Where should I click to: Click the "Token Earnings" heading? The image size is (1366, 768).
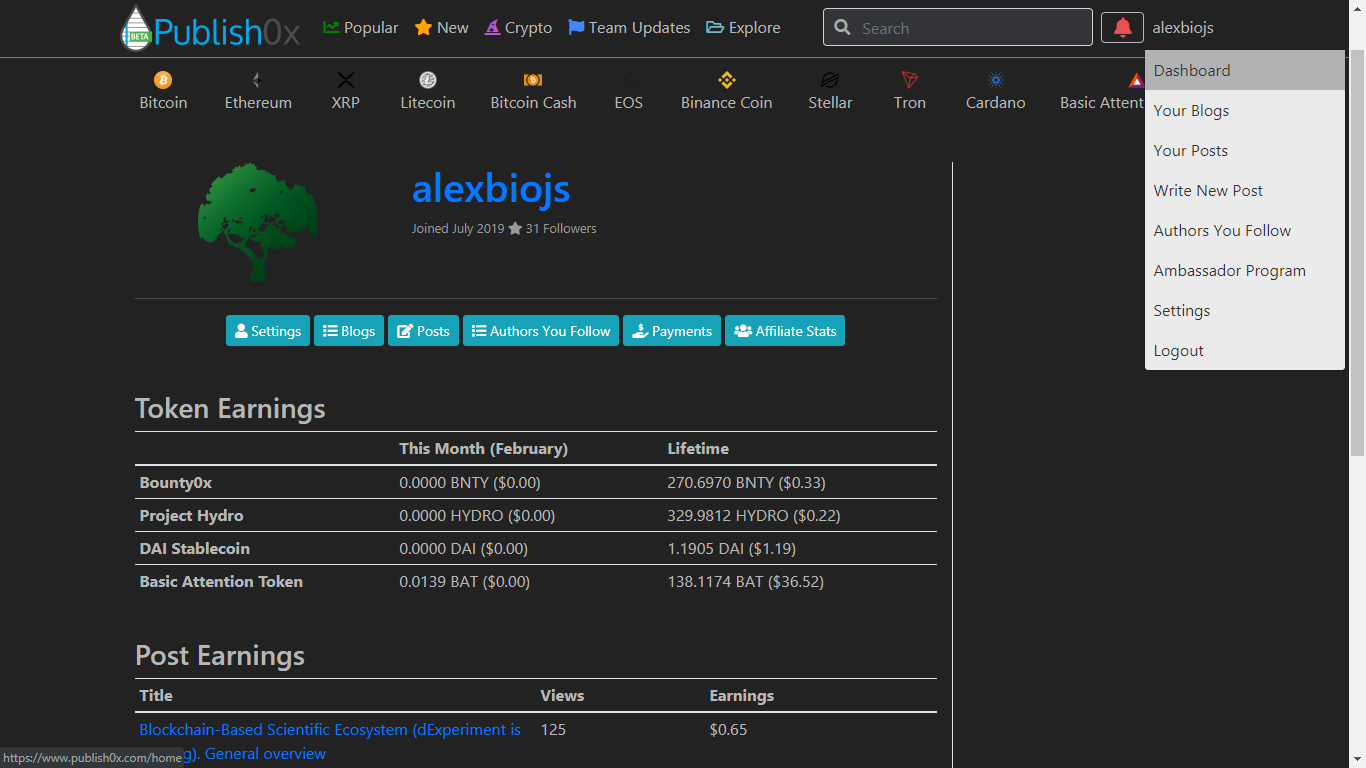coord(230,408)
